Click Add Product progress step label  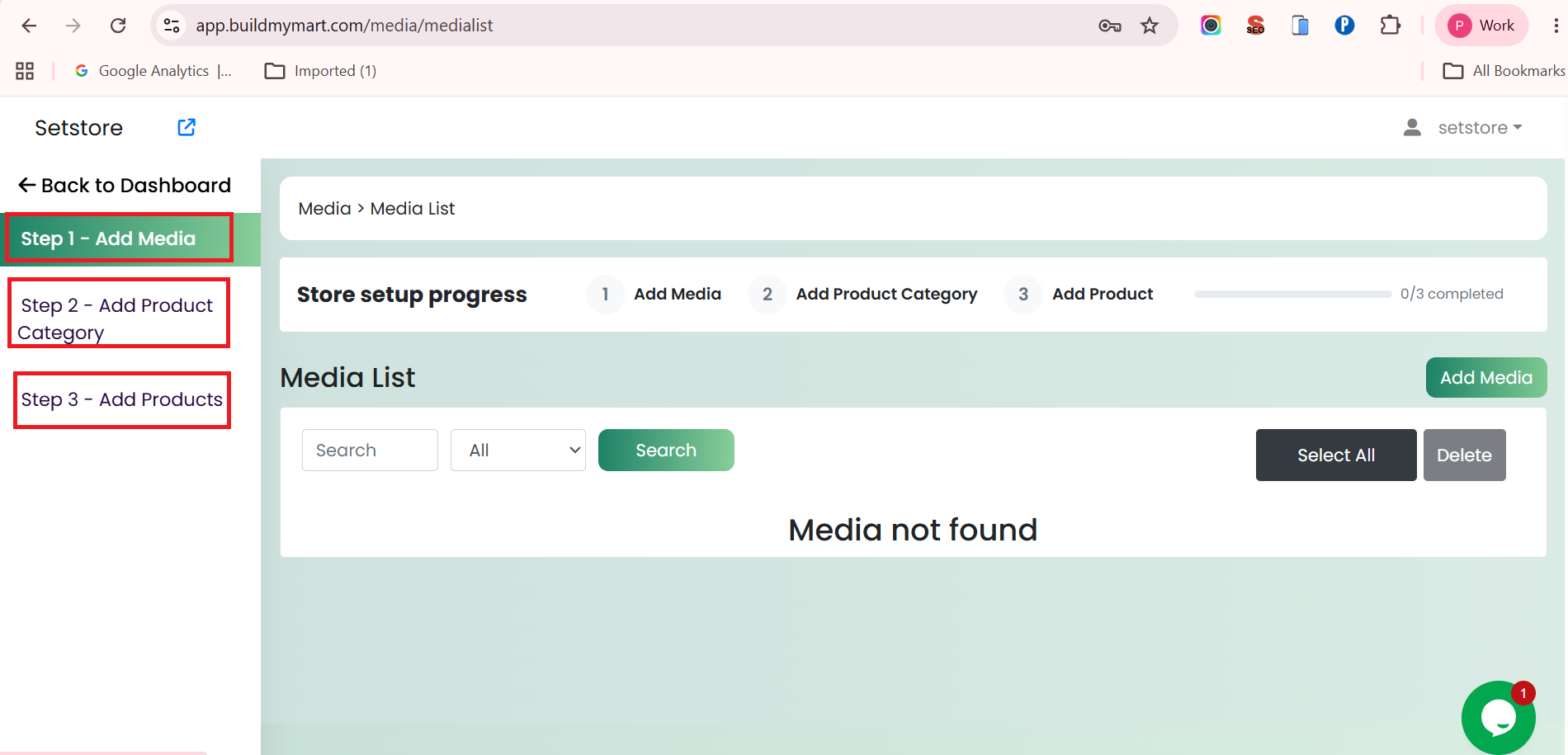coord(1103,295)
